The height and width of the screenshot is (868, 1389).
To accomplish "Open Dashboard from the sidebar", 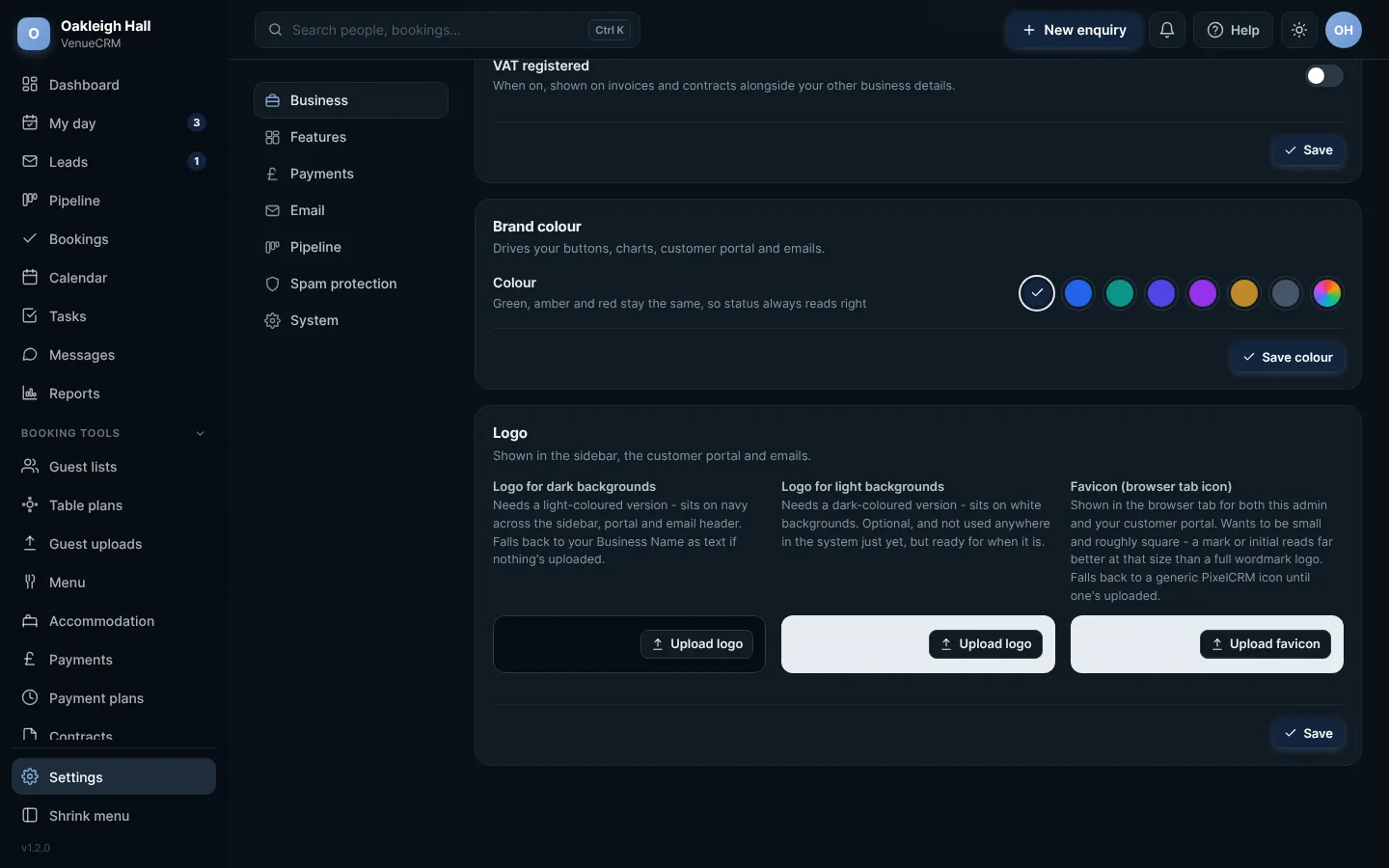I will point(114,85).
